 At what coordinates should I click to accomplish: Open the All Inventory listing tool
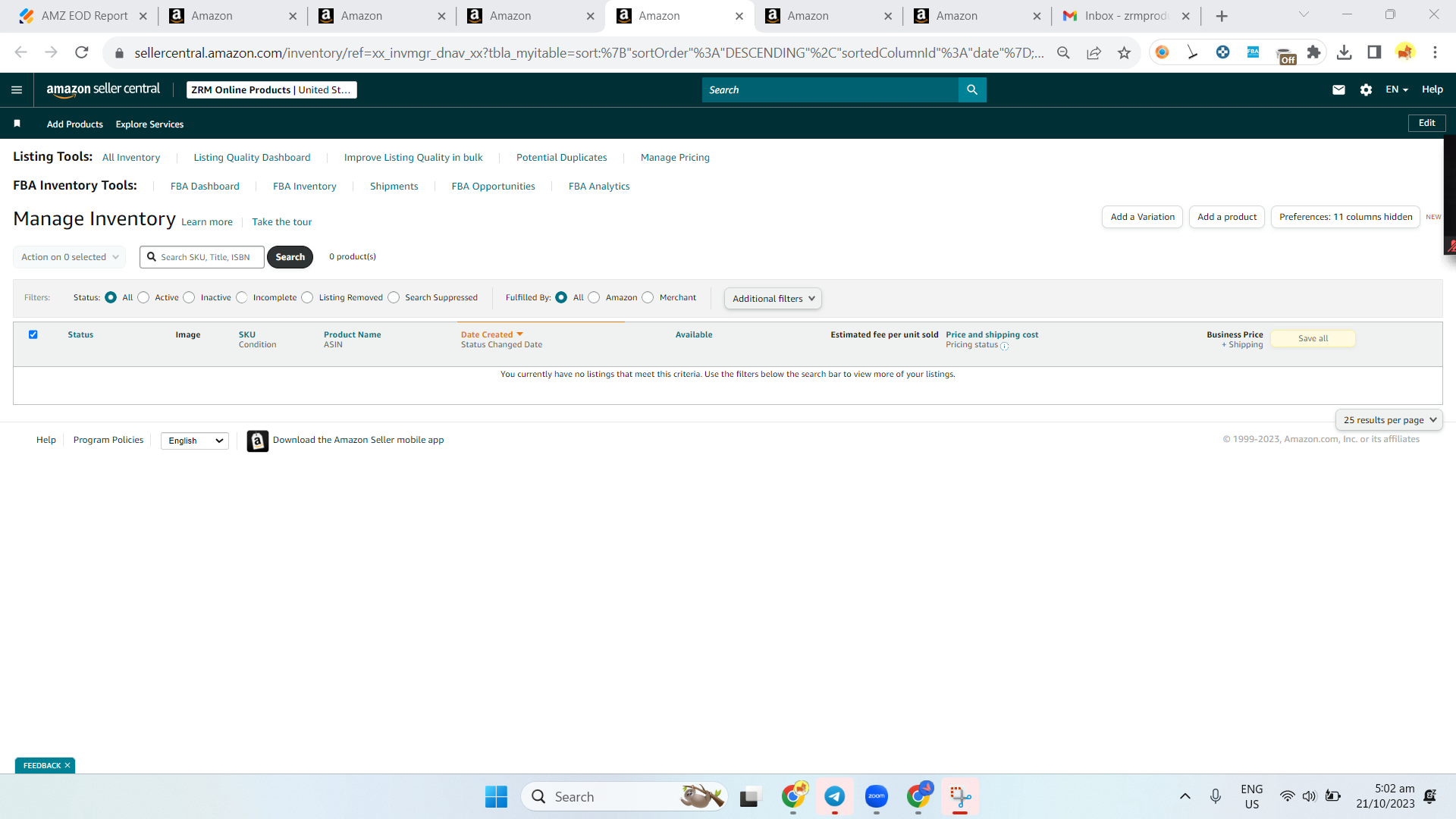[x=131, y=158]
